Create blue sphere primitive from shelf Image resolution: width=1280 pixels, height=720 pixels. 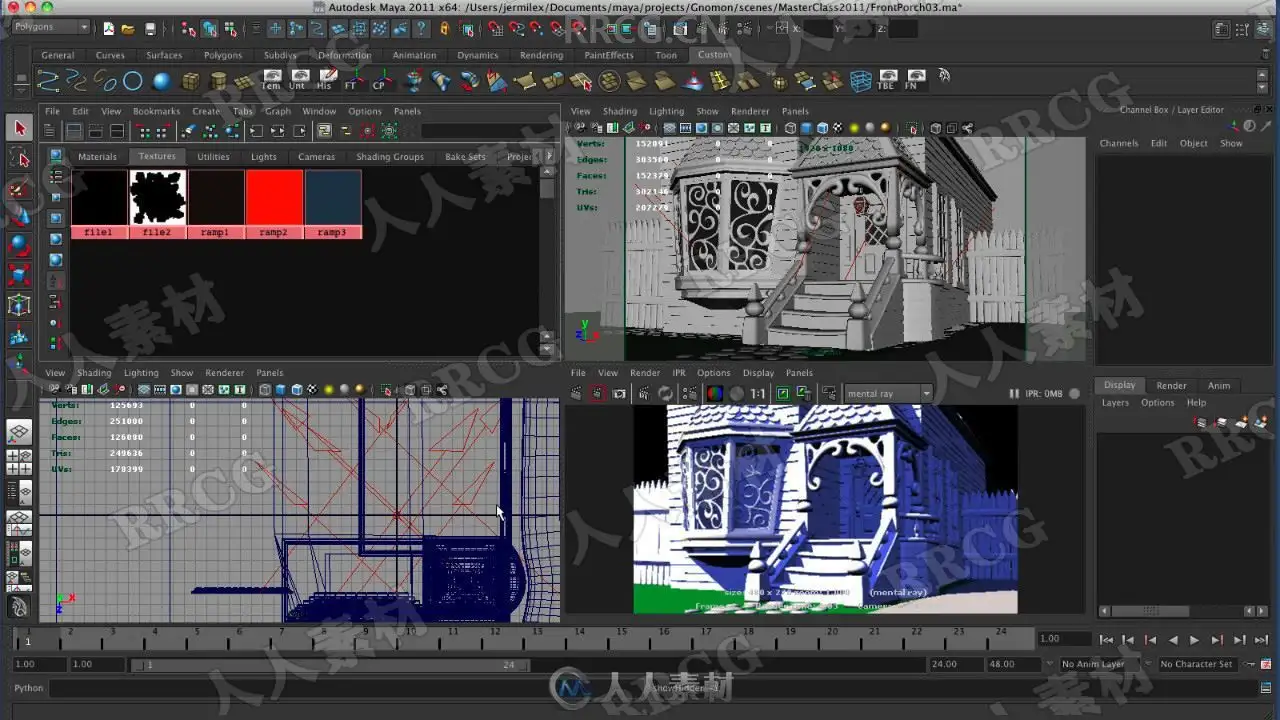161,81
